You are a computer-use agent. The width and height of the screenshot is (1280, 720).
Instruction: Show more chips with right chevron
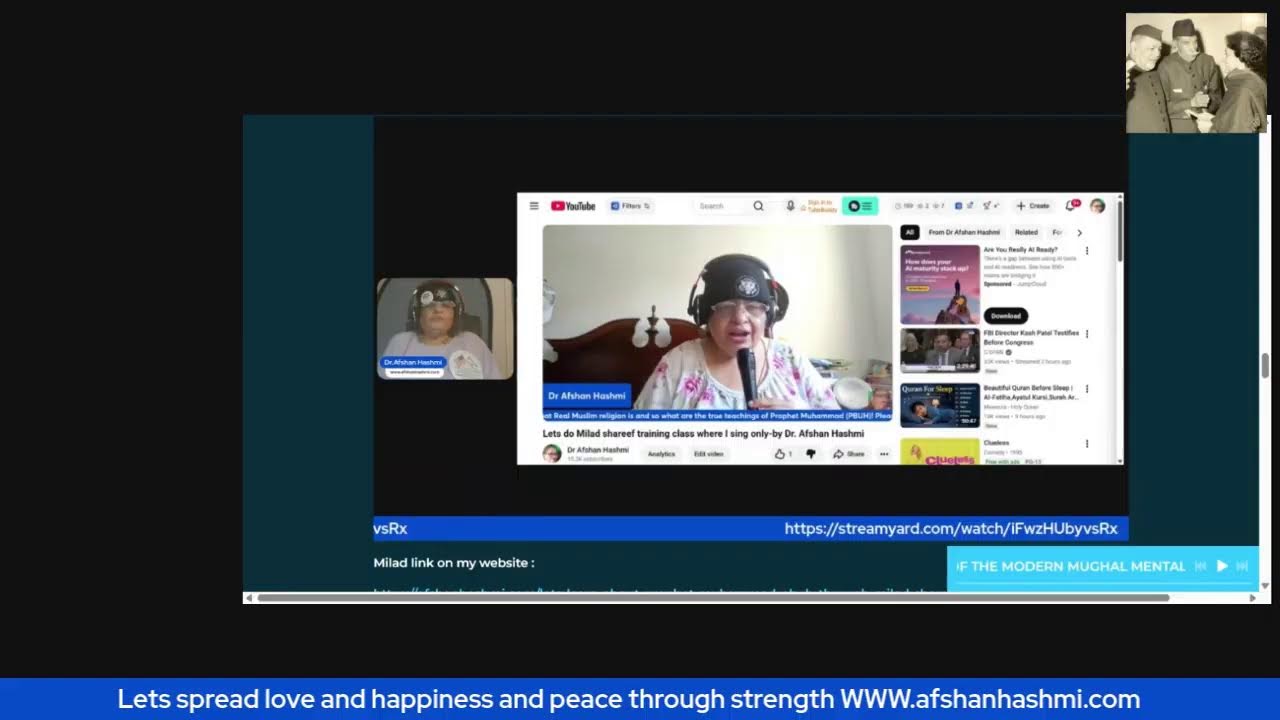click(1079, 232)
